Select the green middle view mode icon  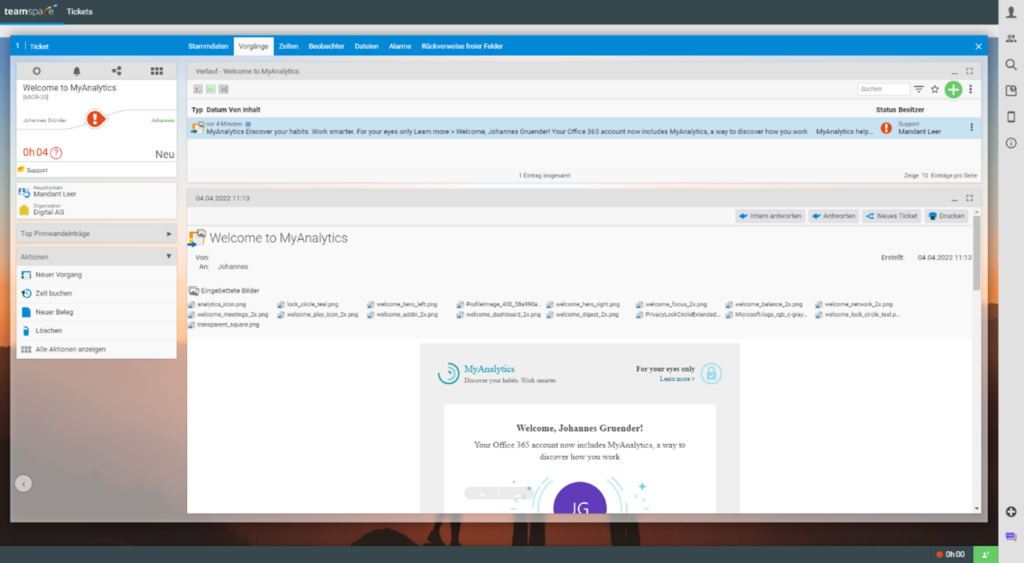(x=210, y=89)
